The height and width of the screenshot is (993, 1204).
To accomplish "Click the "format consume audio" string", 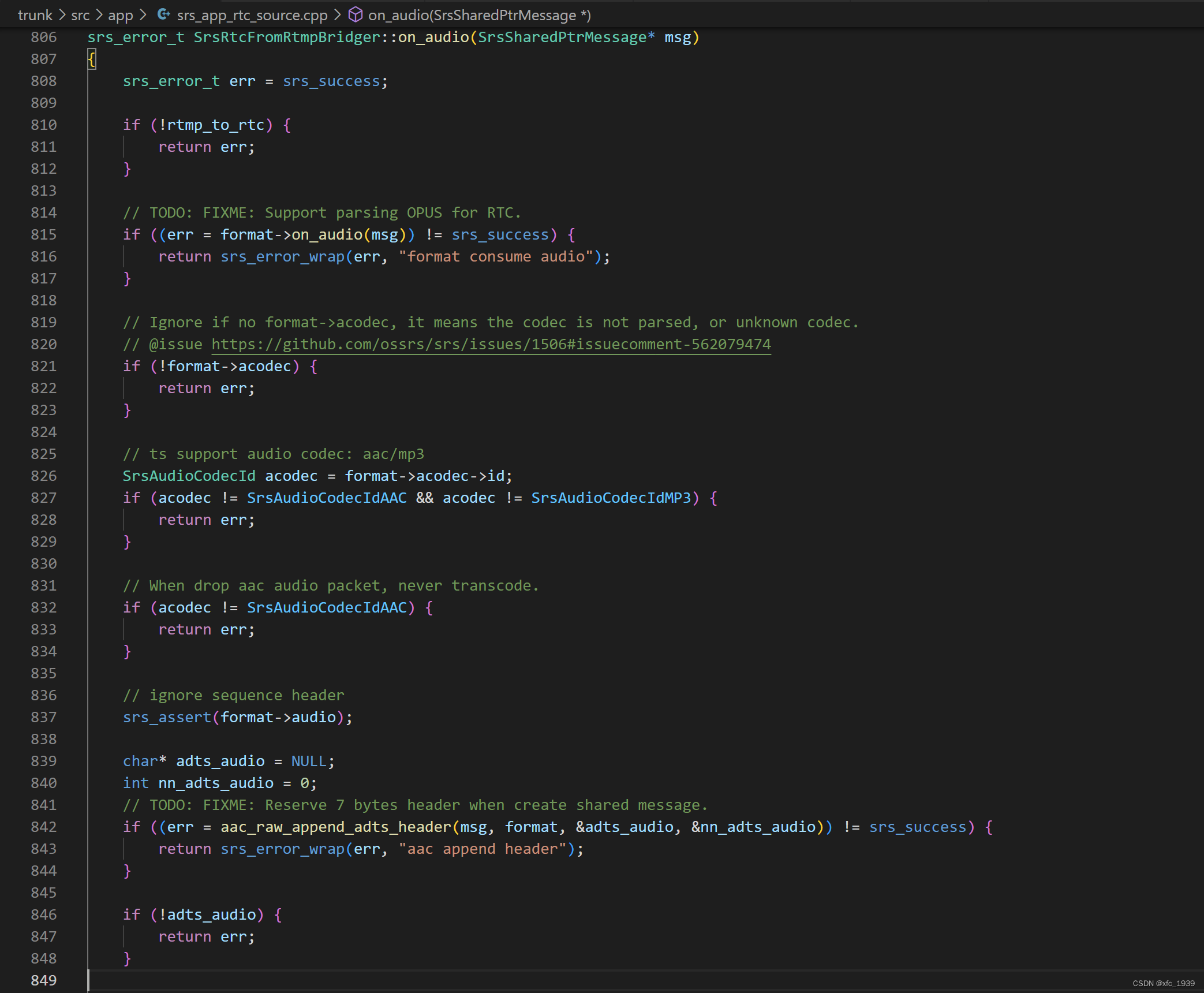I will pyautogui.click(x=495, y=256).
